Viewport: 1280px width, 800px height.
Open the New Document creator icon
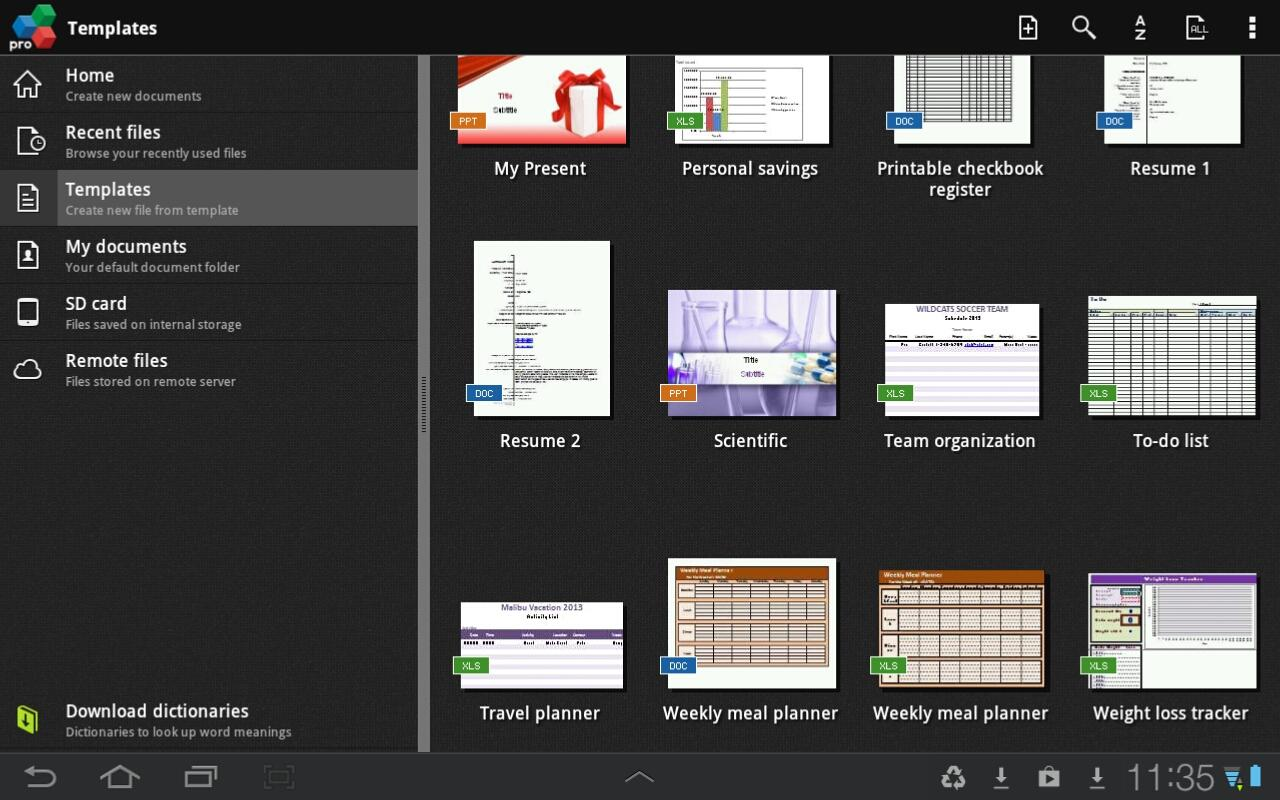pyautogui.click(x=1027, y=27)
